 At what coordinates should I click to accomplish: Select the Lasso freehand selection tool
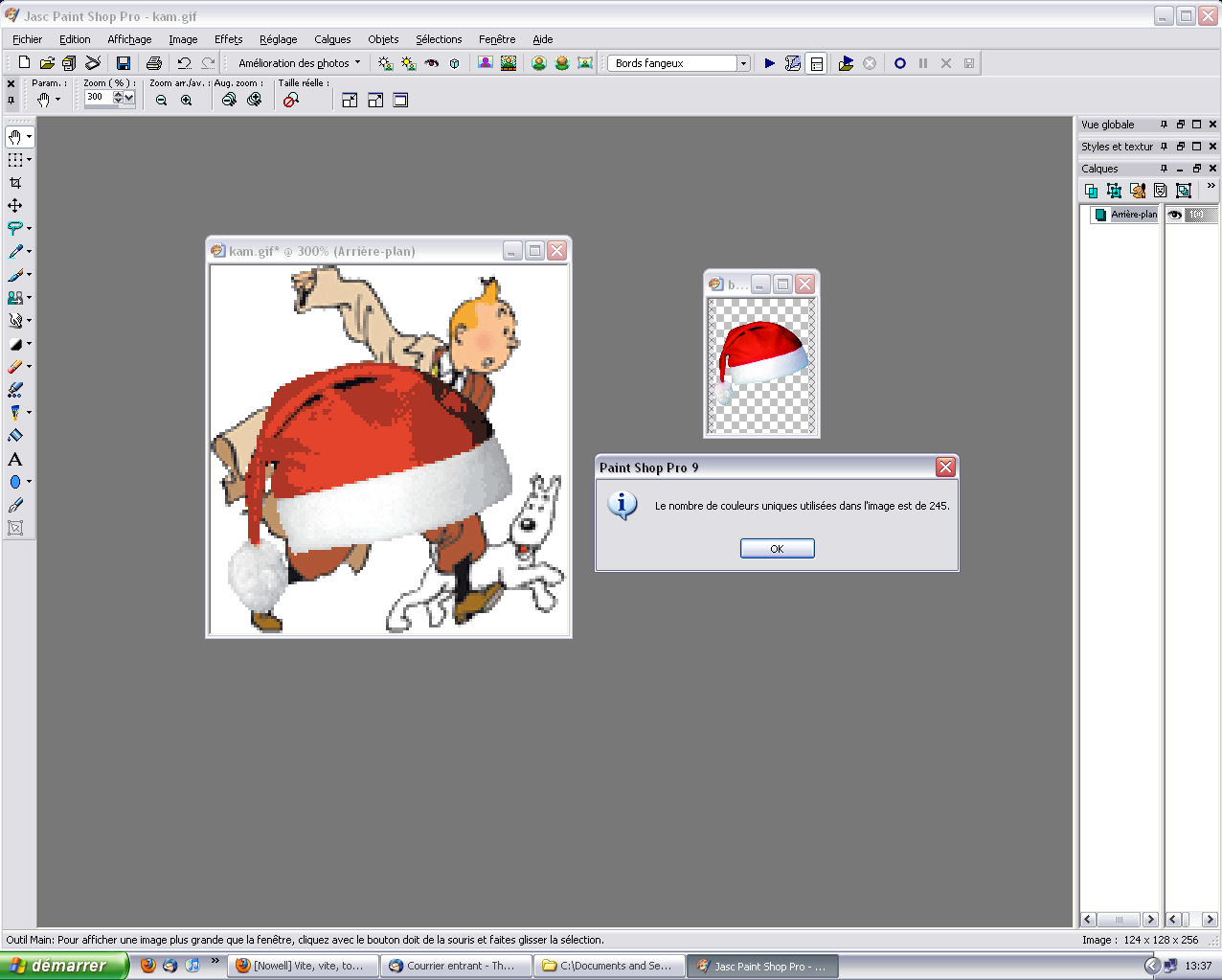pos(15,228)
